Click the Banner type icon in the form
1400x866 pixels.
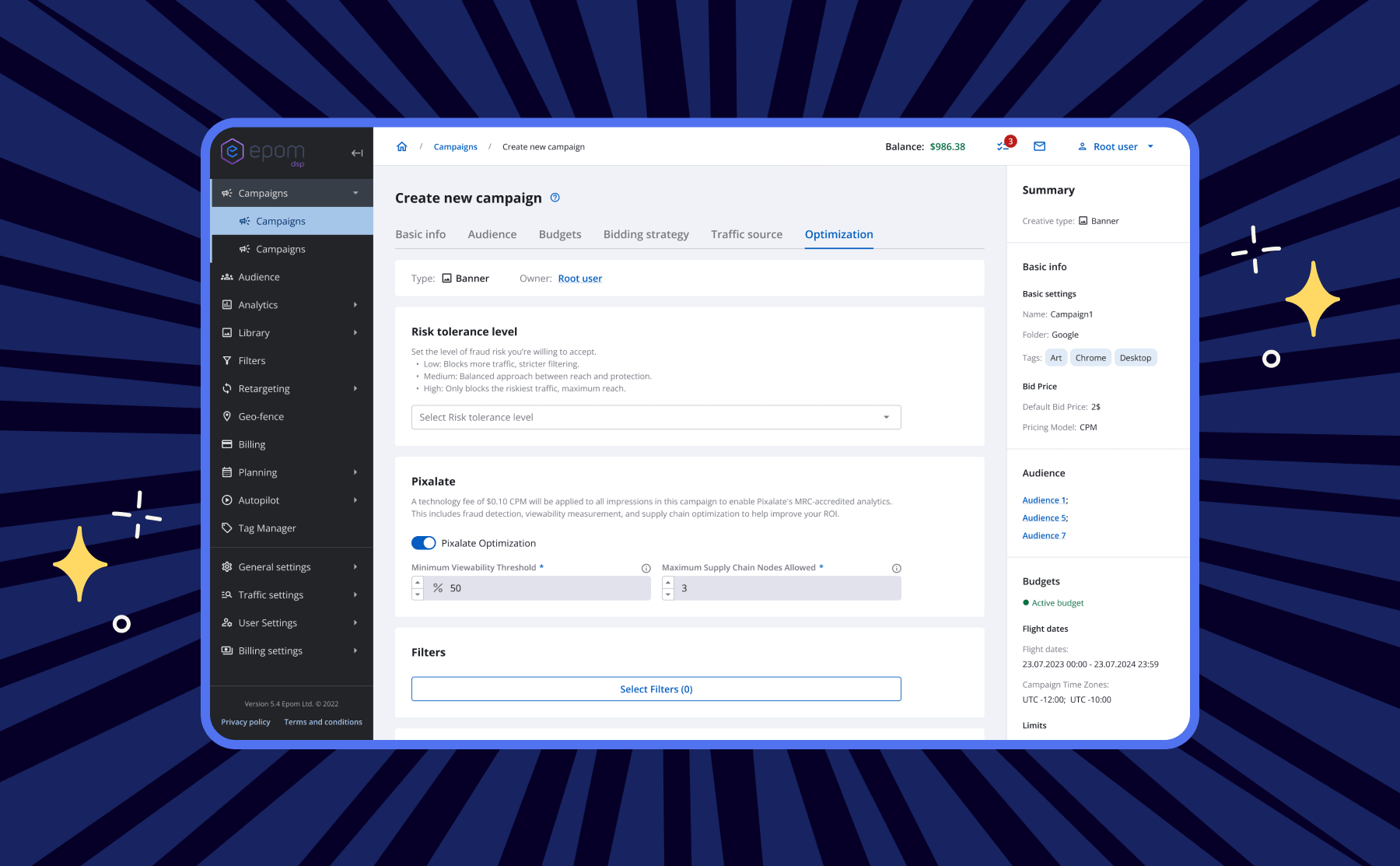[x=447, y=278]
